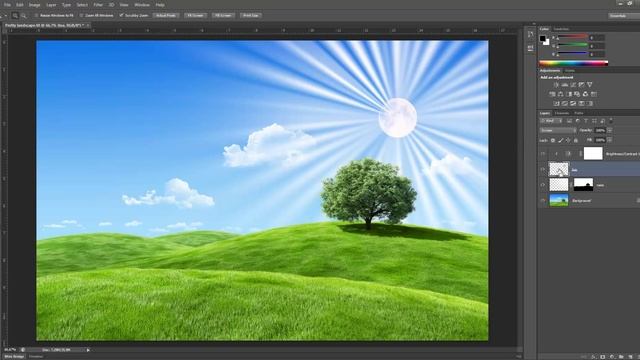Add a Threshold adjustment

tap(573, 103)
